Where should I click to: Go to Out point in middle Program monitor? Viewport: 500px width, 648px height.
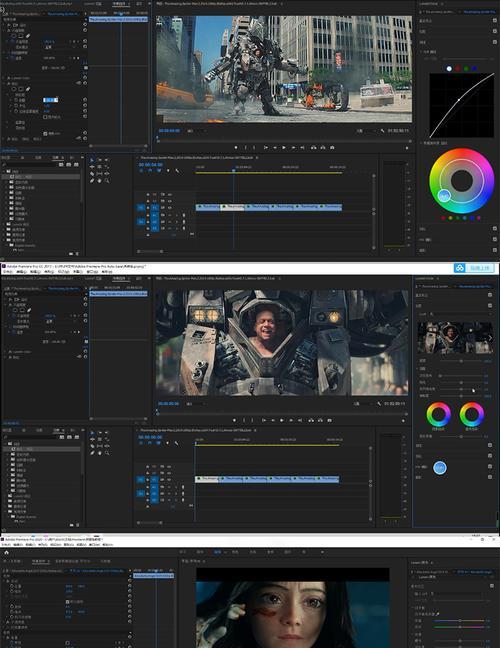tap(300, 421)
